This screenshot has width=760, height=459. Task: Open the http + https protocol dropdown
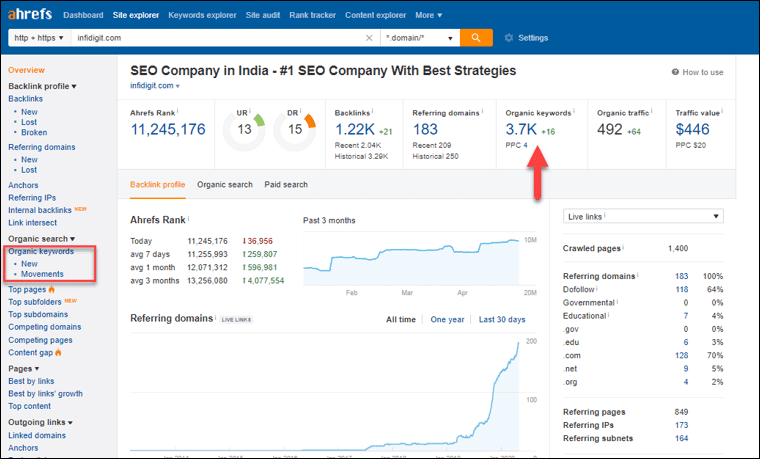click(x=39, y=38)
